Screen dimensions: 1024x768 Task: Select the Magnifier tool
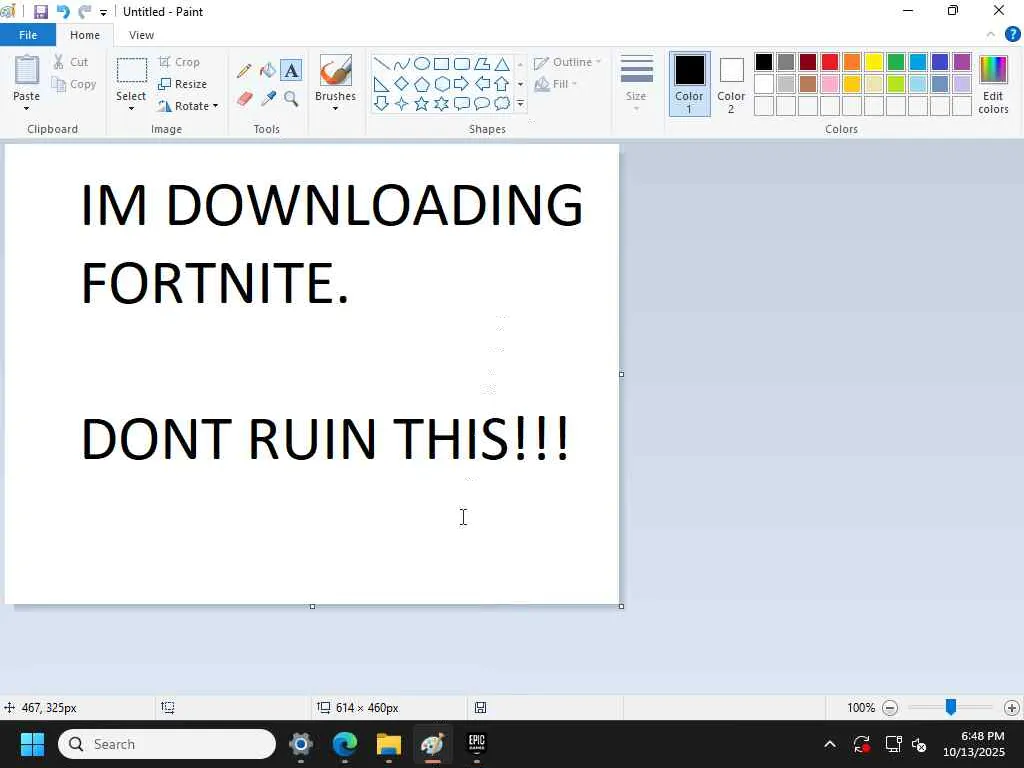[291, 99]
